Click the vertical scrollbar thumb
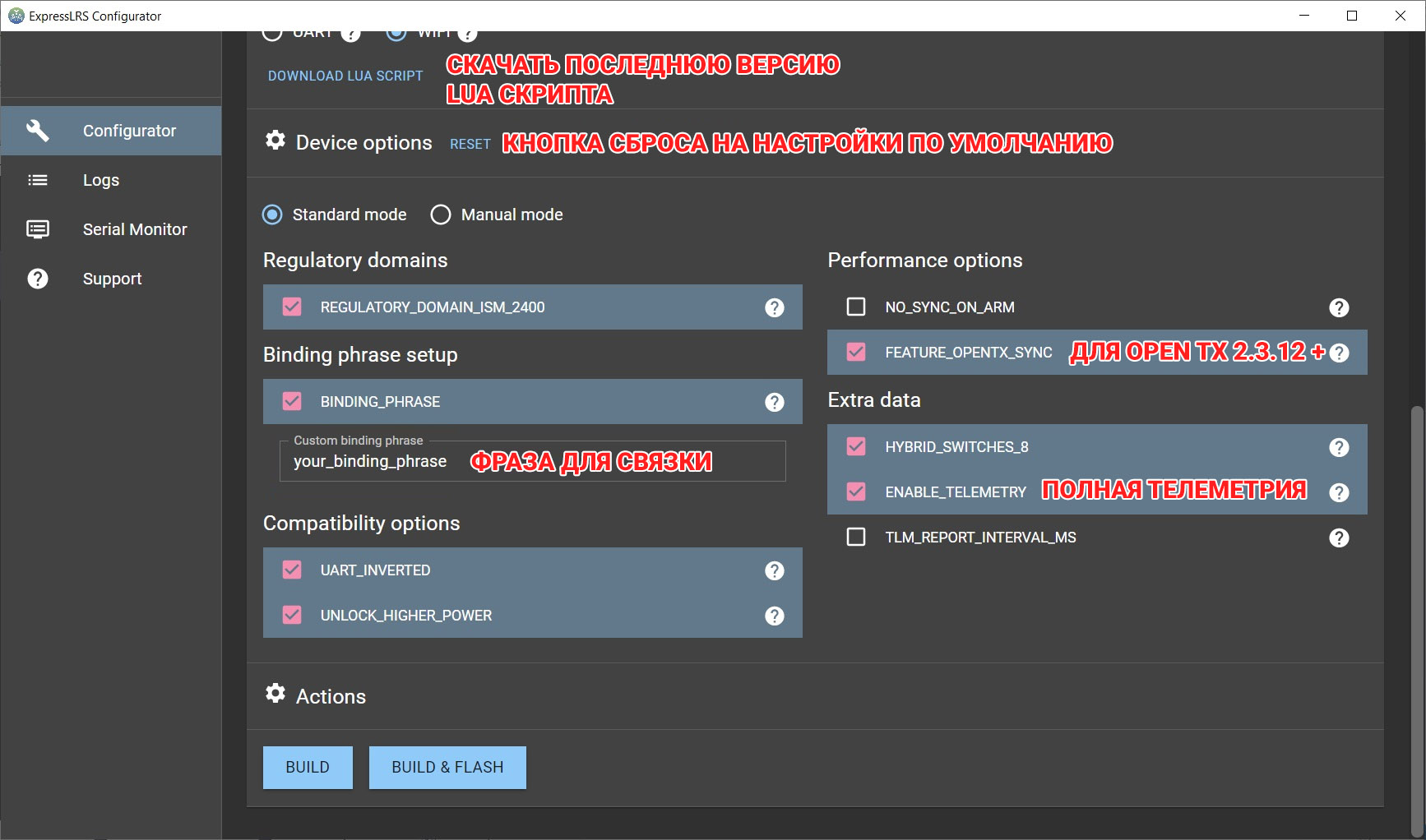Screen dimensions: 1426x840 pyautogui.click(x=1417, y=621)
